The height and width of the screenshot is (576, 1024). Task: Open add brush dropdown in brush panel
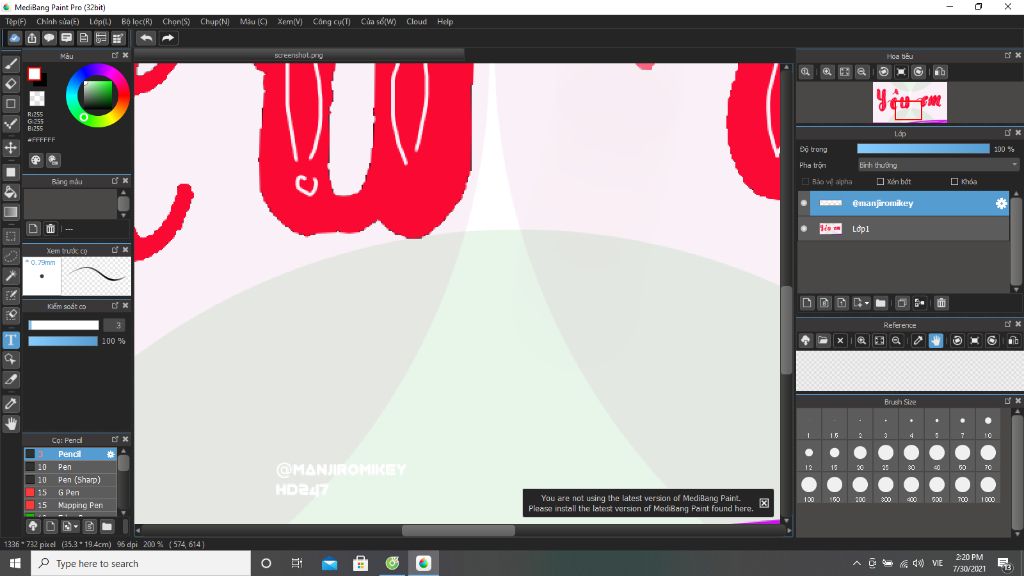pyautogui.click(x=70, y=526)
